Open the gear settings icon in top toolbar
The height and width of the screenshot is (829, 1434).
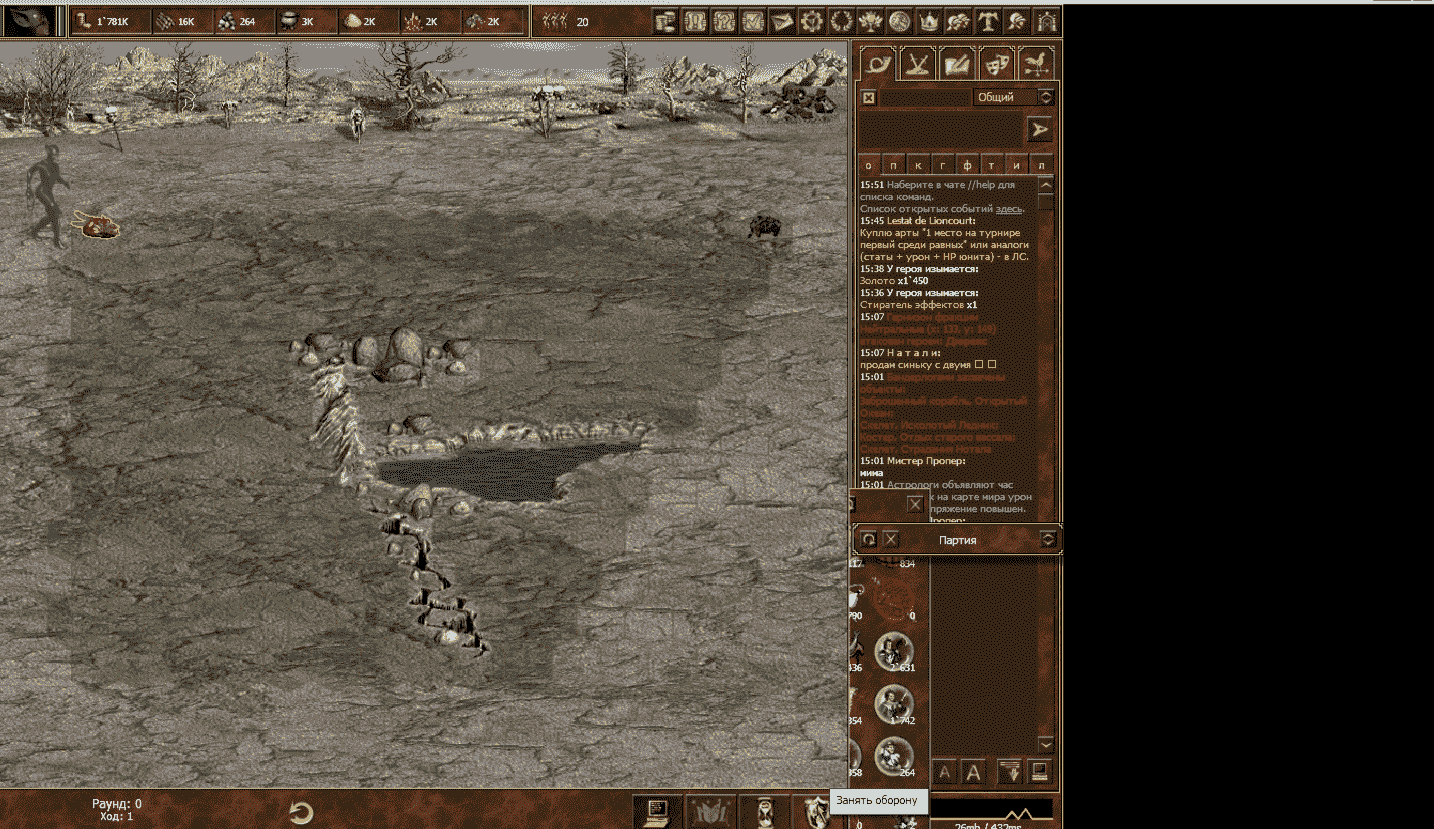(x=812, y=21)
